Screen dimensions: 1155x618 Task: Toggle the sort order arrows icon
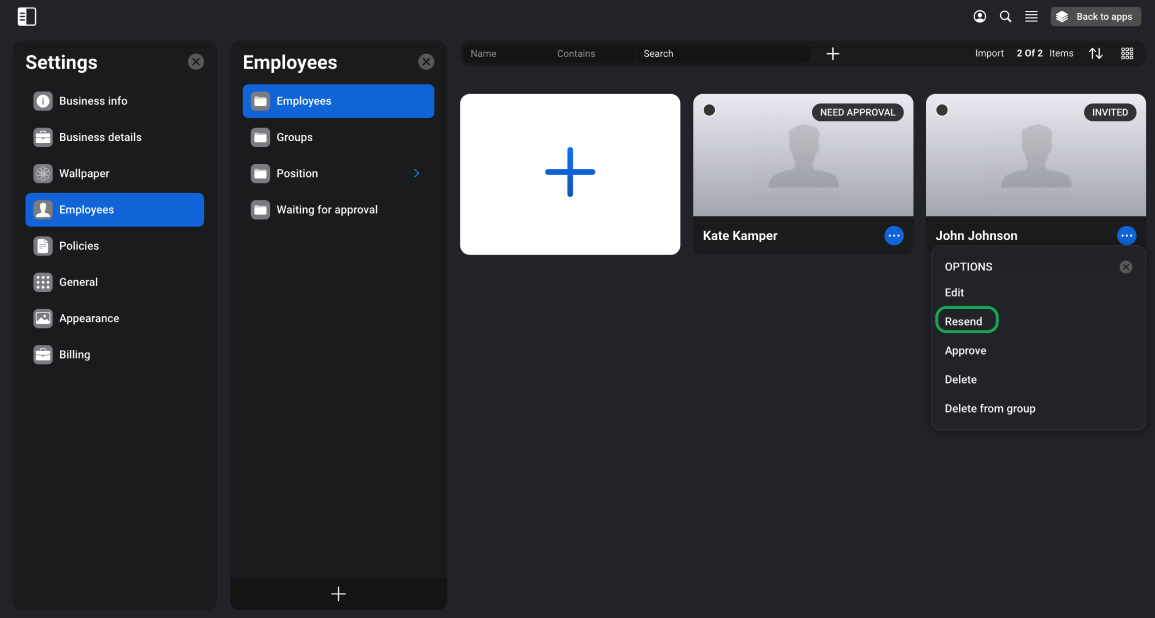point(1096,54)
